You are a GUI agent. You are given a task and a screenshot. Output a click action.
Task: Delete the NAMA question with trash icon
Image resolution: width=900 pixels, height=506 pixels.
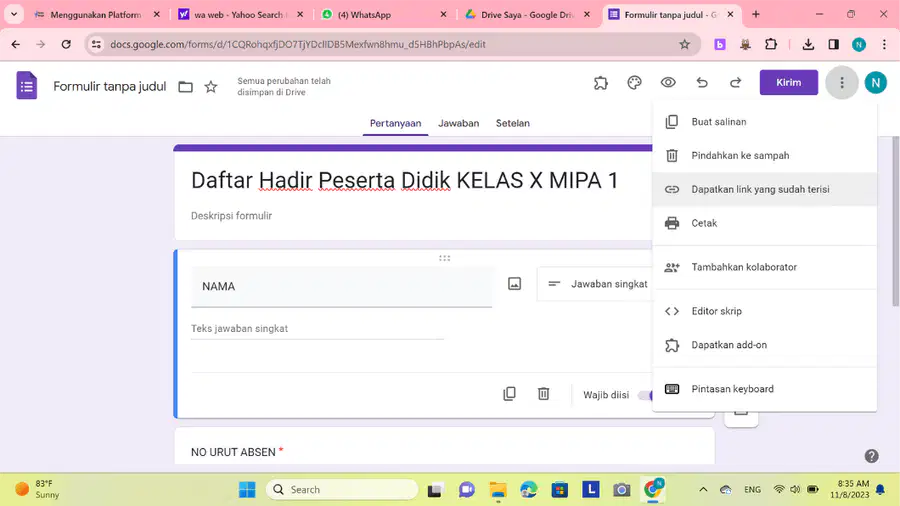point(543,394)
